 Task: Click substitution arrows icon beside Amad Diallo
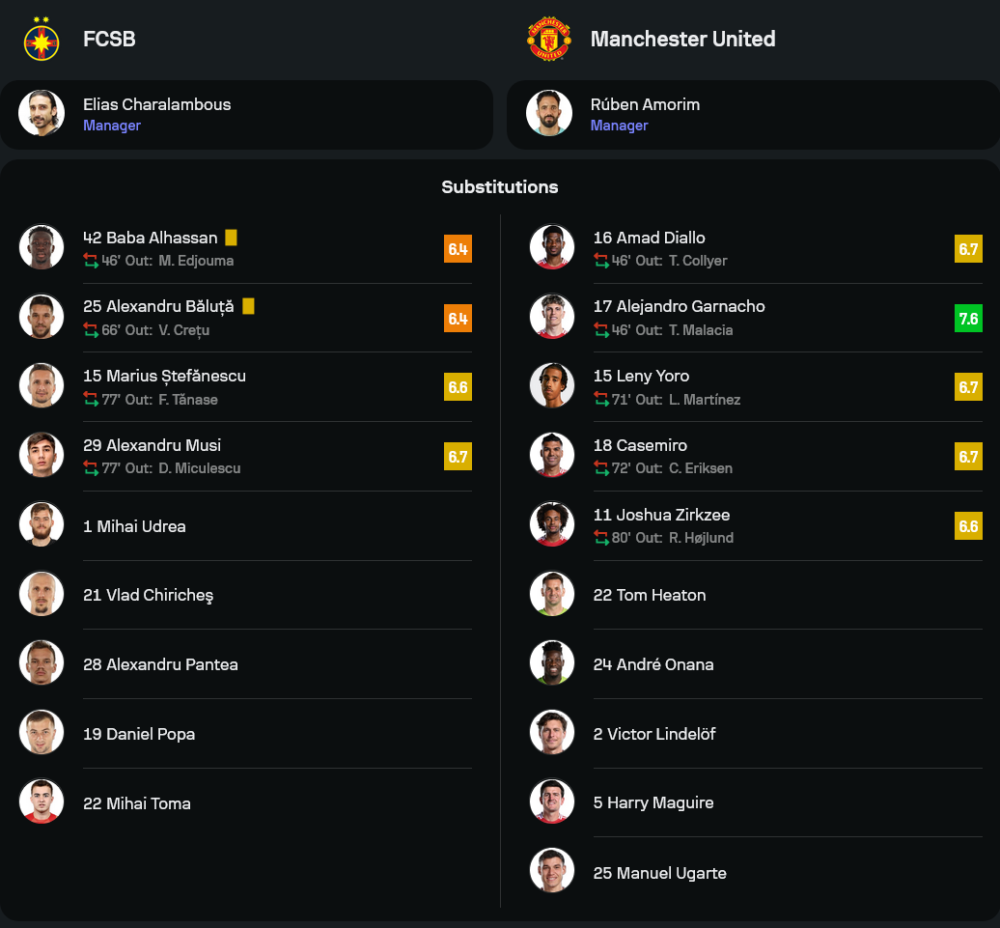(601, 261)
